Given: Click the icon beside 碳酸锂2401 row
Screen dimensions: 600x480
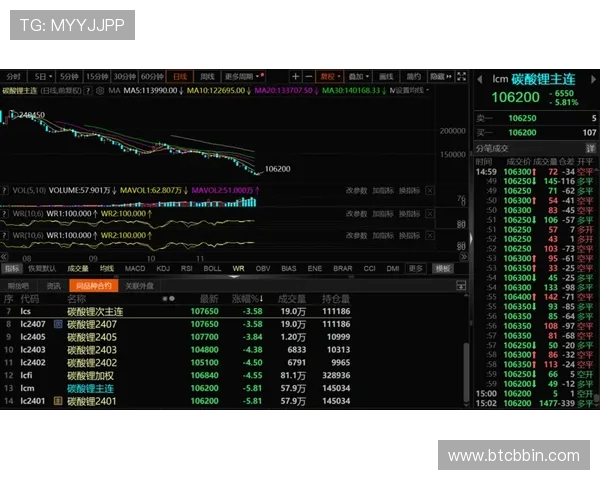Looking at the screenshot, I should [x=58, y=401].
